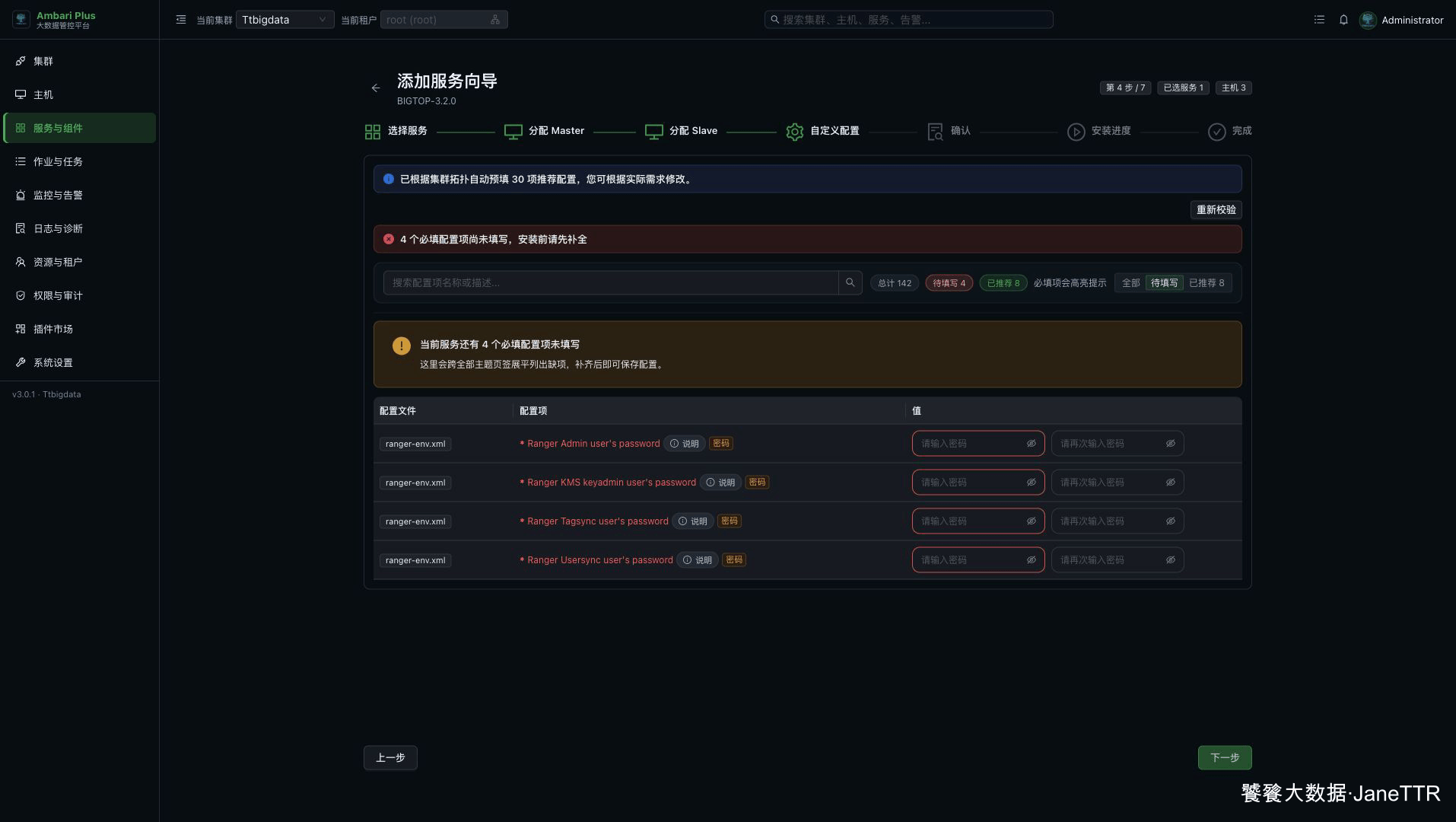Click 下一步 to continue
1456x822 pixels.
(x=1225, y=758)
